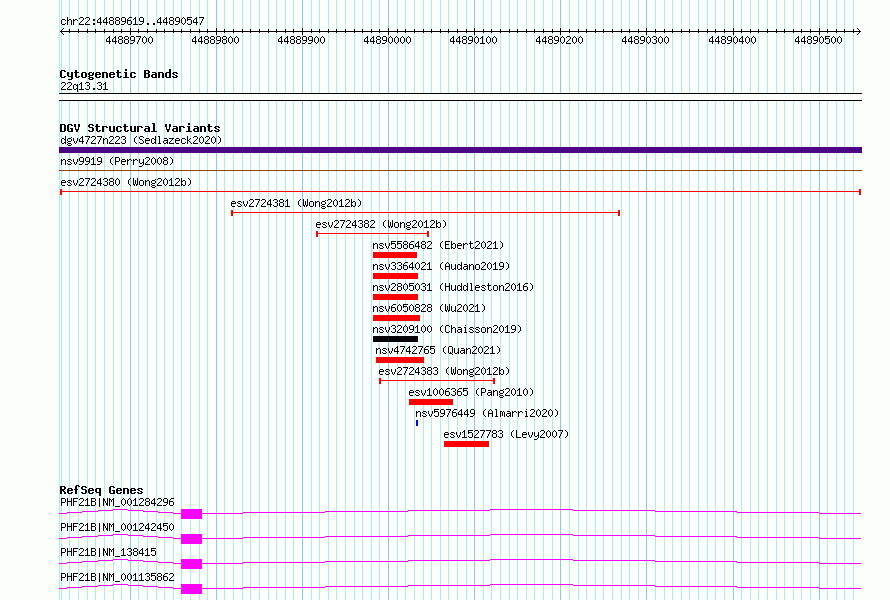Click the magenta exon of NM_001135862

point(191,589)
